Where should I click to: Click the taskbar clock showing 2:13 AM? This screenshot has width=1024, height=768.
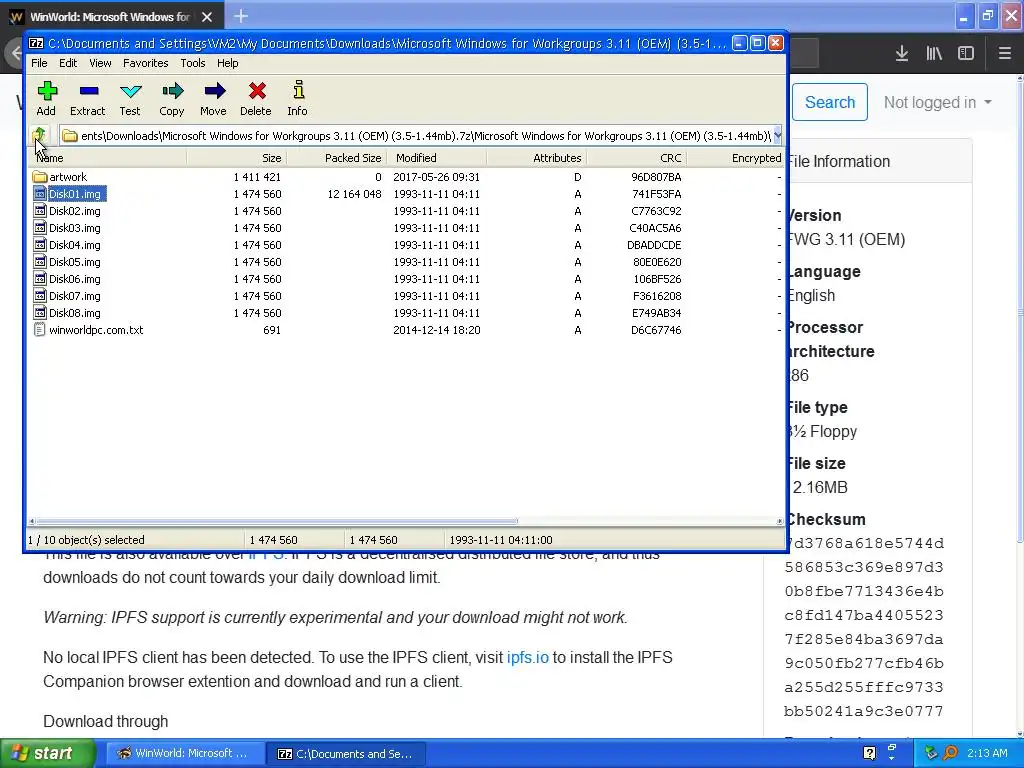click(987, 753)
